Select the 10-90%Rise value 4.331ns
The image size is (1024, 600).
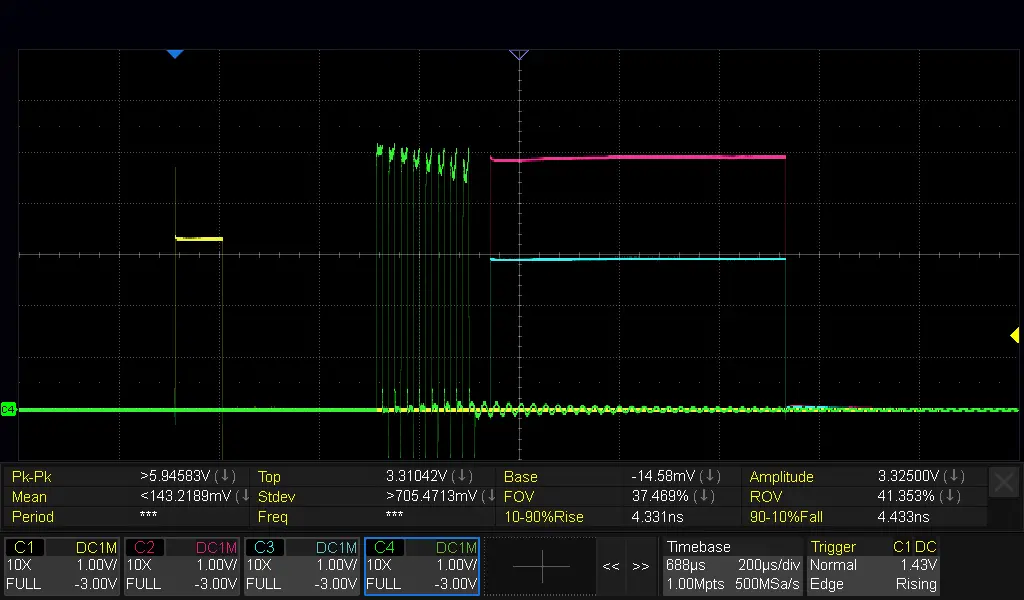pyautogui.click(x=657, y=516)
